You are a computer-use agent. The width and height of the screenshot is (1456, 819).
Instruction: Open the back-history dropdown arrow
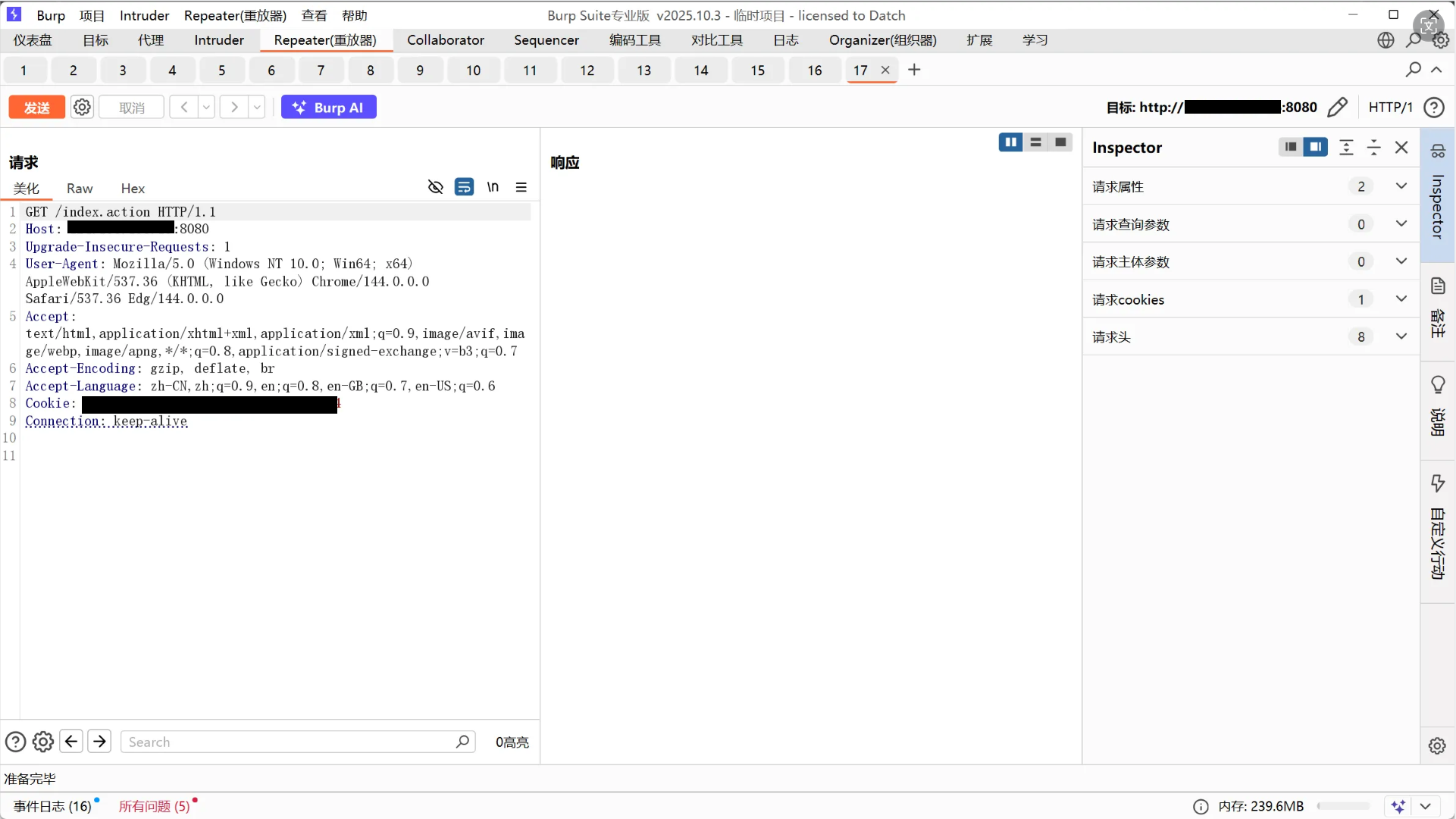click(206, 108)
